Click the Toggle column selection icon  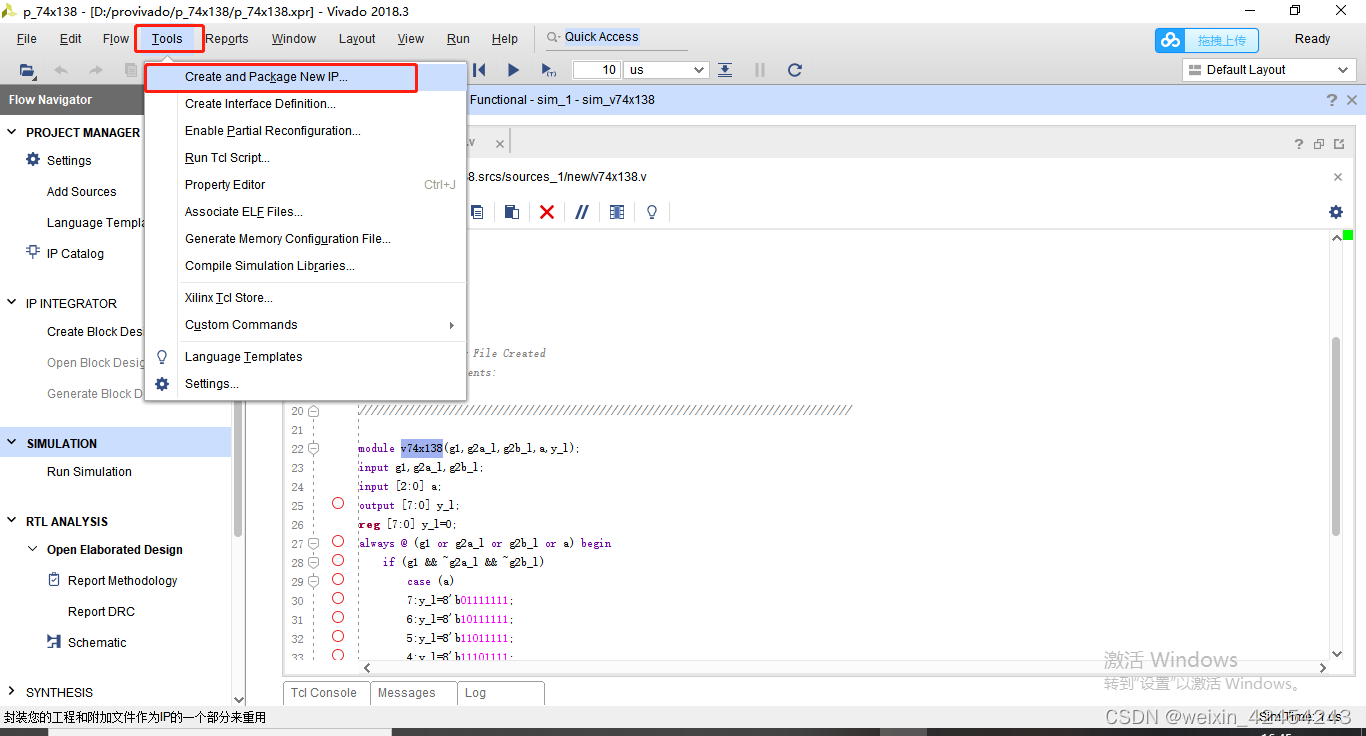click(617, 212)
